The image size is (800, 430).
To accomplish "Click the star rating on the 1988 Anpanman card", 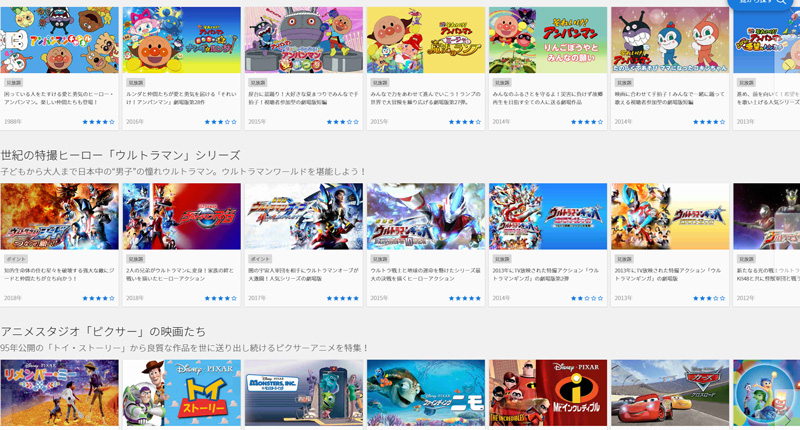I will (x=98, y=122).
